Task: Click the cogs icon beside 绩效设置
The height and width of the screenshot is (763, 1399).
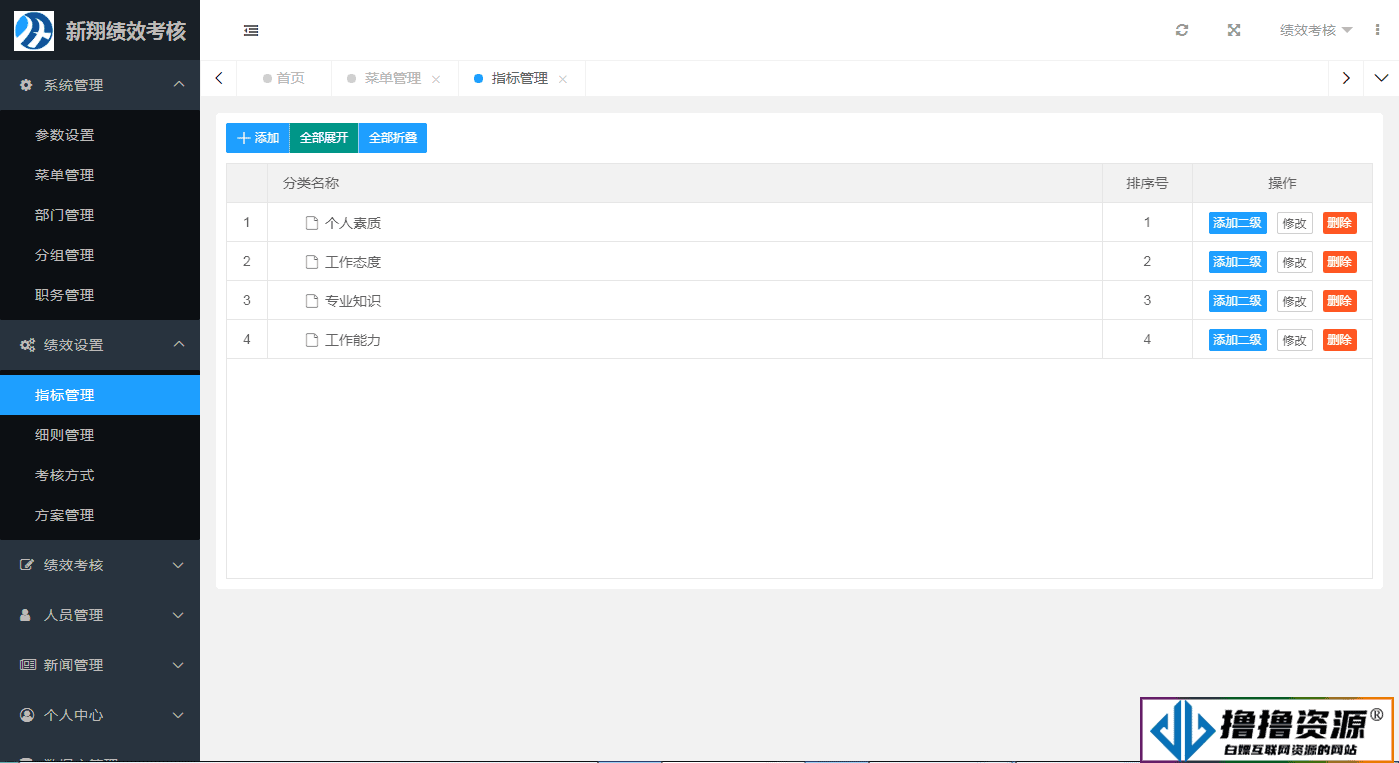Action: (27, 345)
